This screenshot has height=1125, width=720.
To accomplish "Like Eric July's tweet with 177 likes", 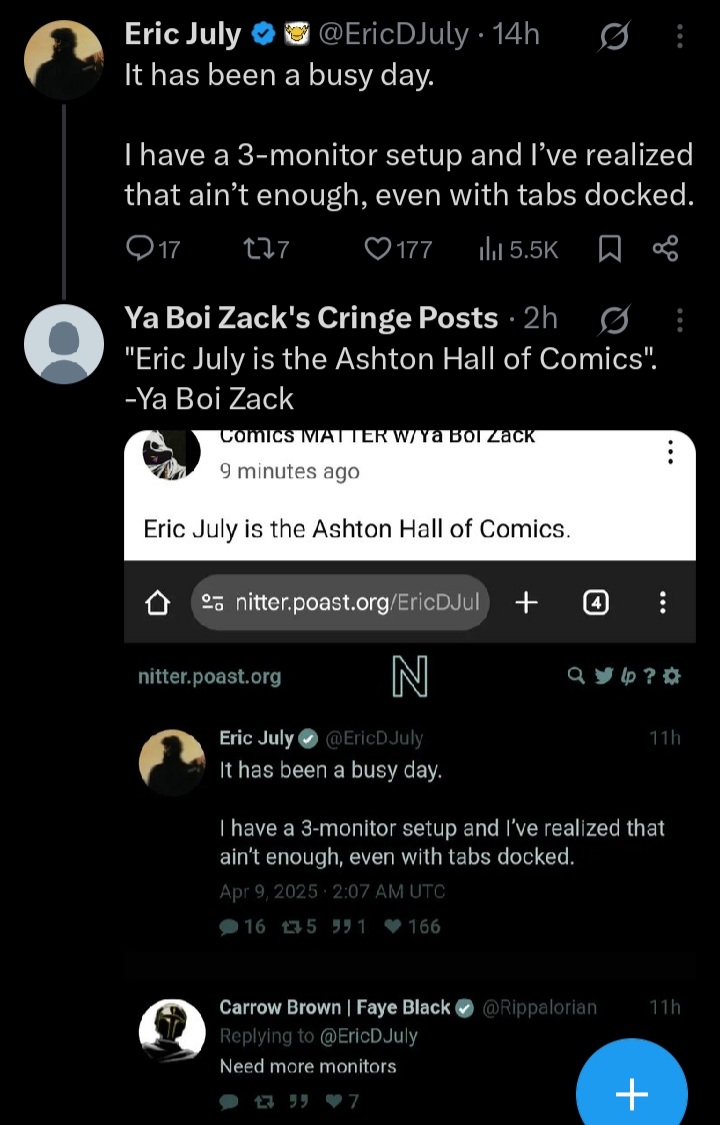I will click(x=398, y=249).
